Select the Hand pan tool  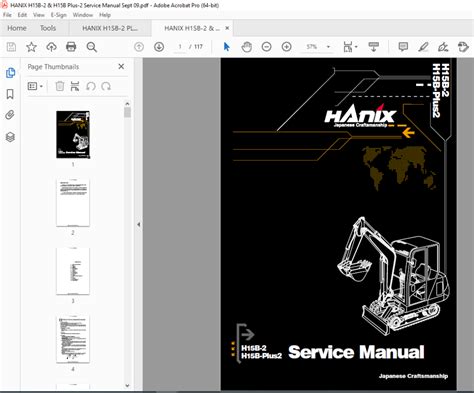click(247, 47)
